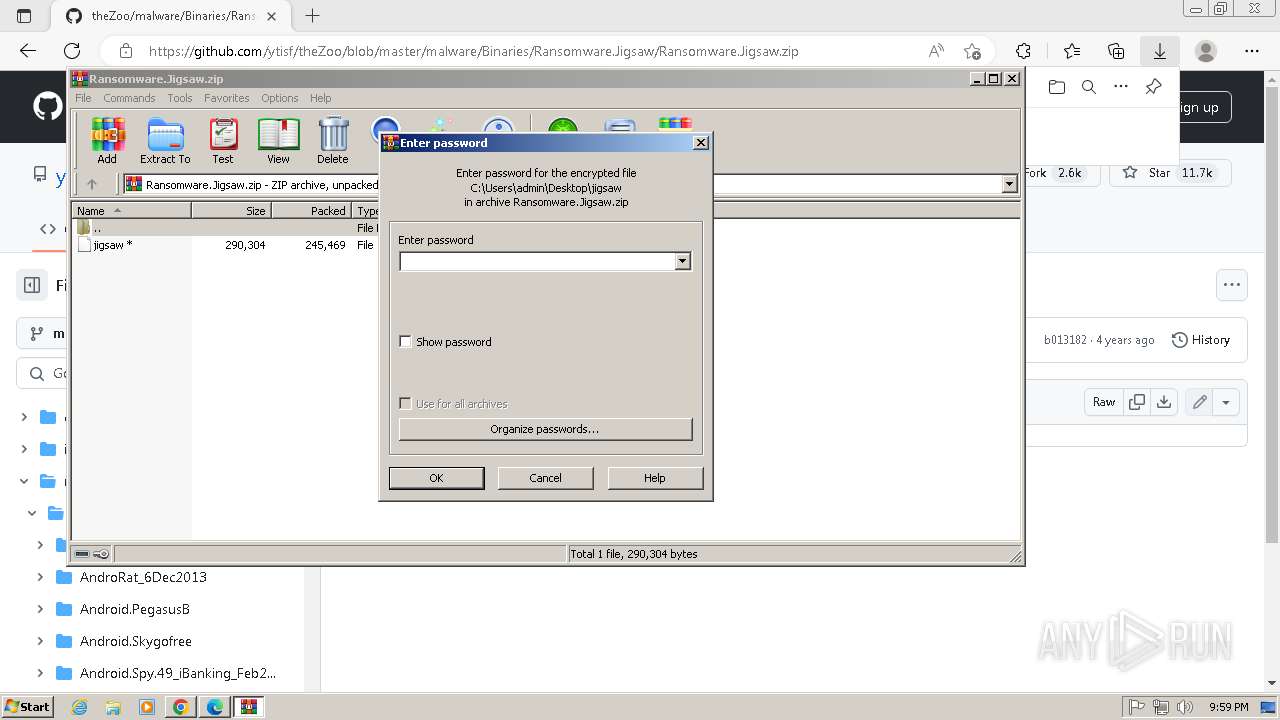The width and height of the screenshot is (1280, 720).
Task: Expand the AndroRat_6Dec2013 folder
Action: (x=40, y=577)
